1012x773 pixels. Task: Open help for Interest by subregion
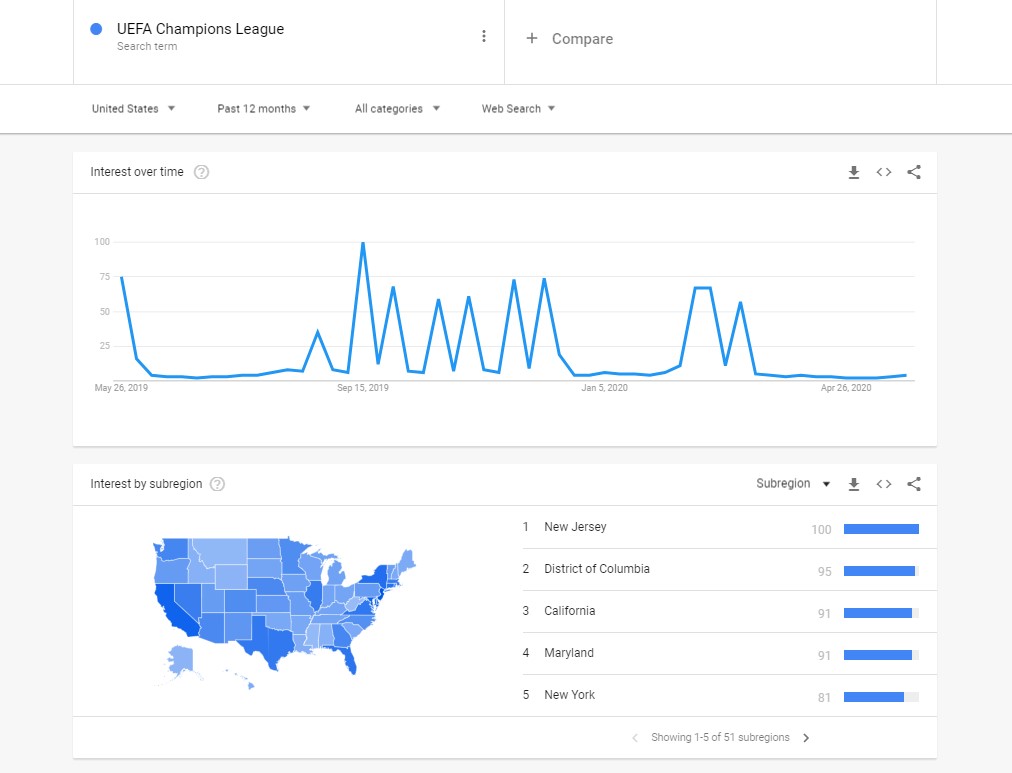tap(218, 484)
